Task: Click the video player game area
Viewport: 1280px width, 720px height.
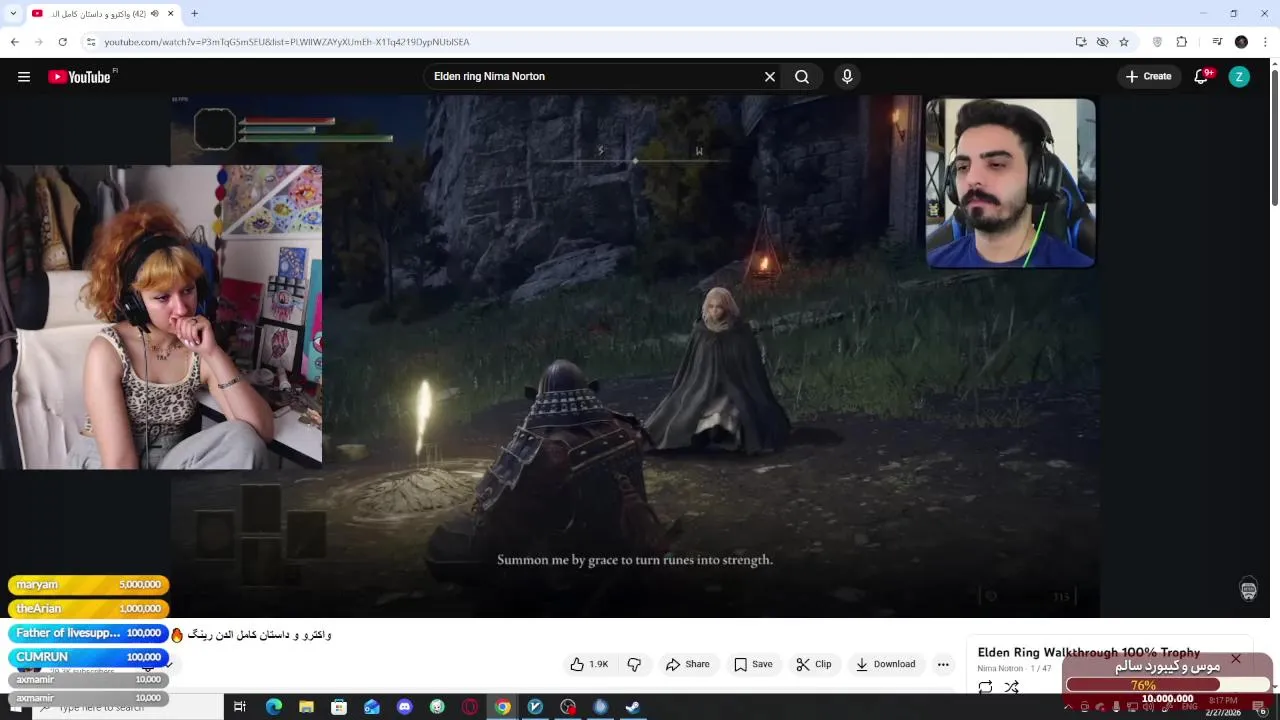Action: point(635,356)
